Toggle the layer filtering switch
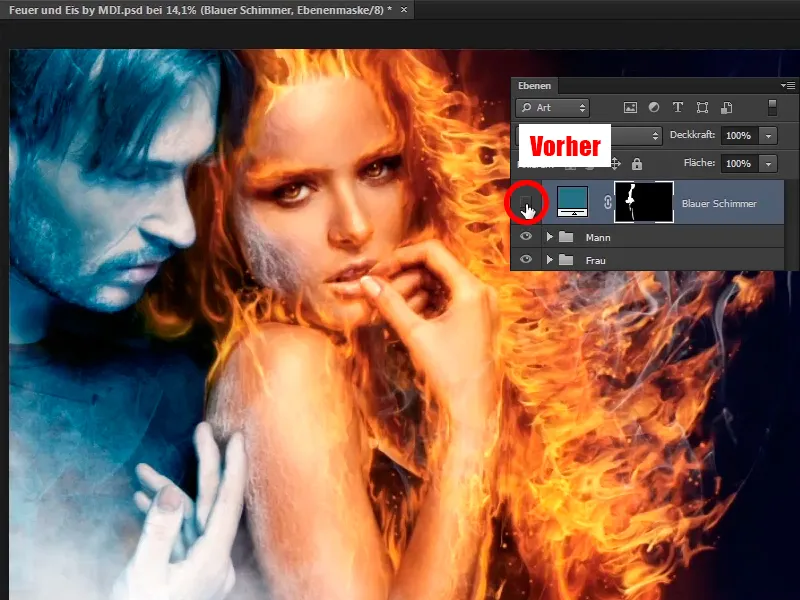 772,107
